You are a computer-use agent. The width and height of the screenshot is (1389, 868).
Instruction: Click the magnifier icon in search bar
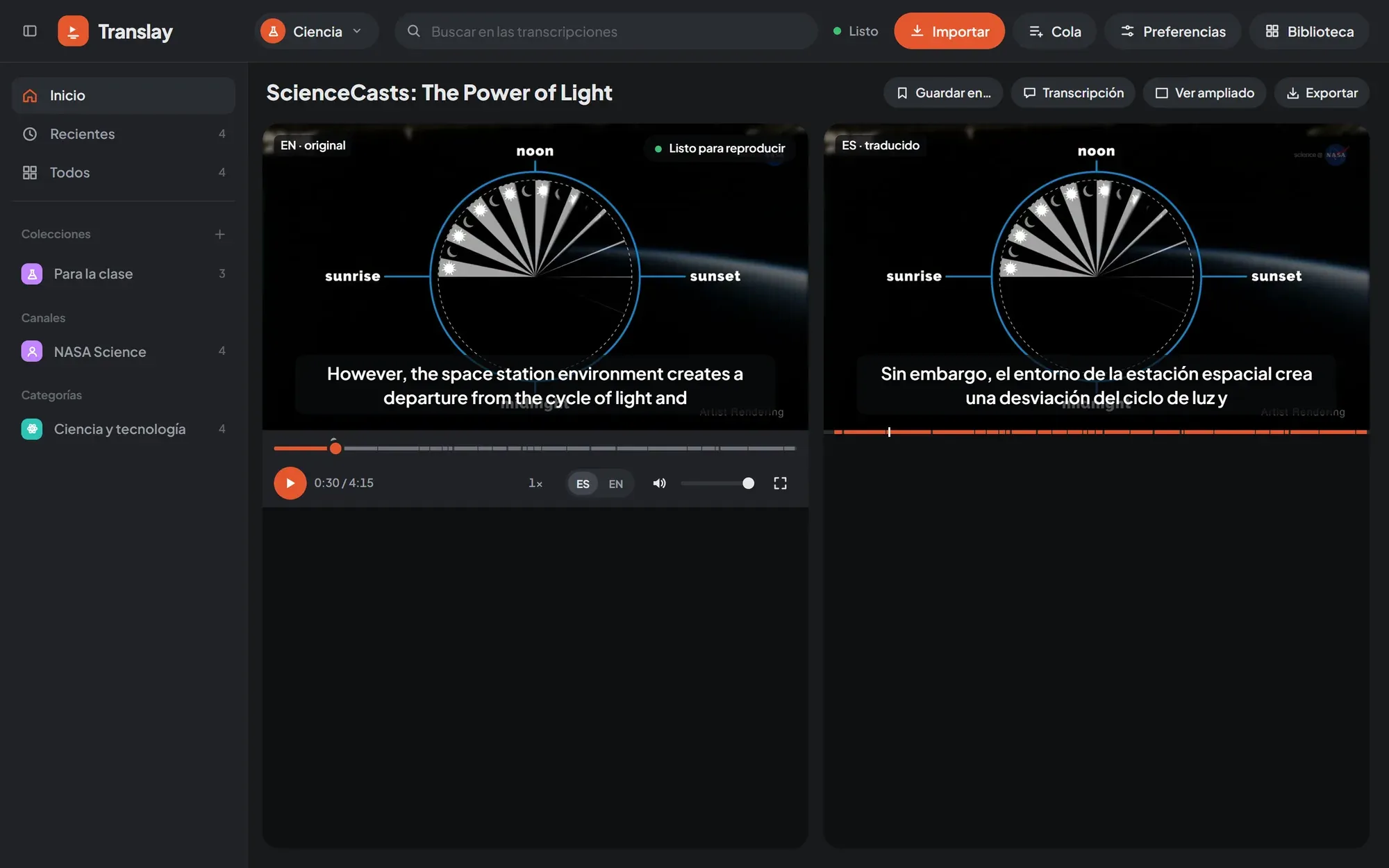(x=414, y=31)
